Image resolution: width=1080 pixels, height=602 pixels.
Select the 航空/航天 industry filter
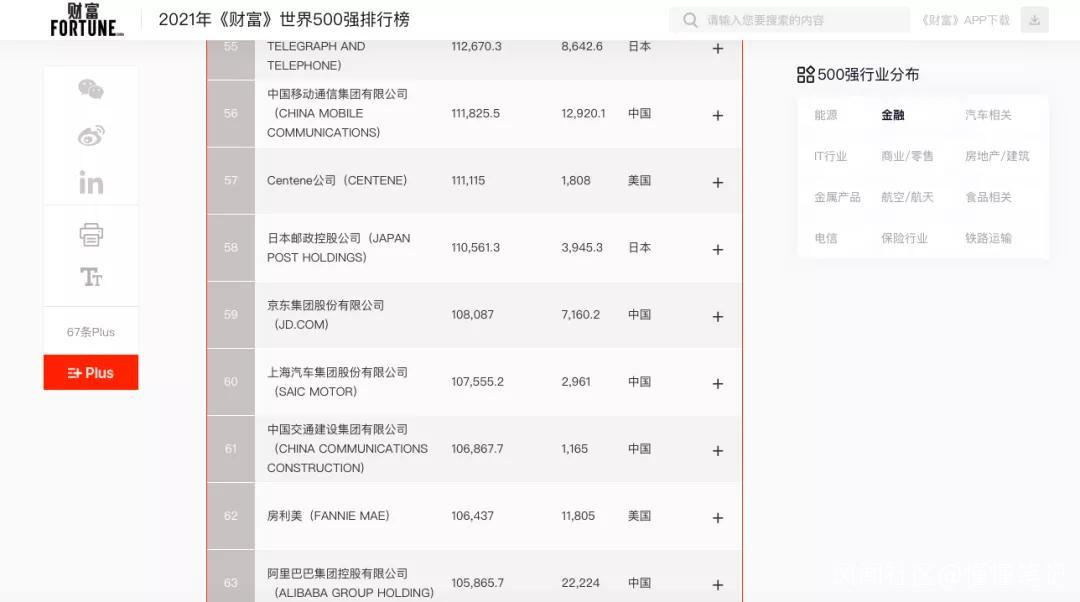click(x=907, y=197)
